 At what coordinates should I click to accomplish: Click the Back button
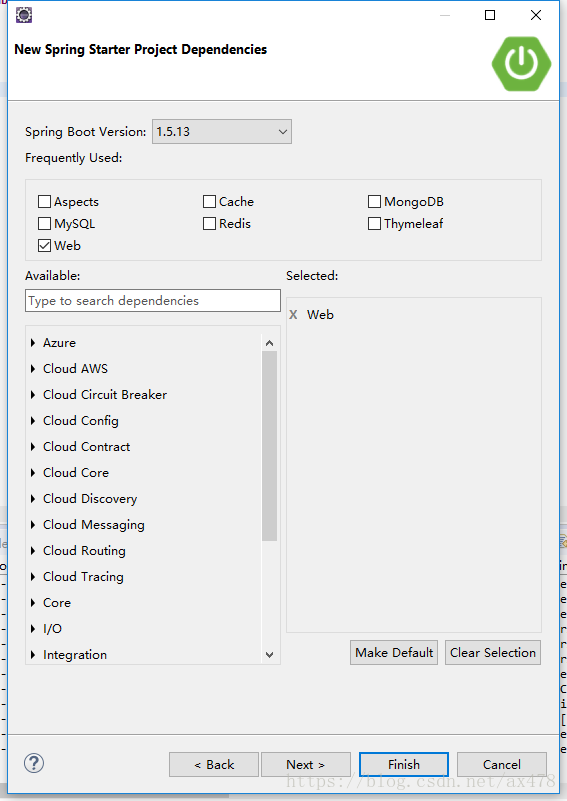tap(214, 765)
